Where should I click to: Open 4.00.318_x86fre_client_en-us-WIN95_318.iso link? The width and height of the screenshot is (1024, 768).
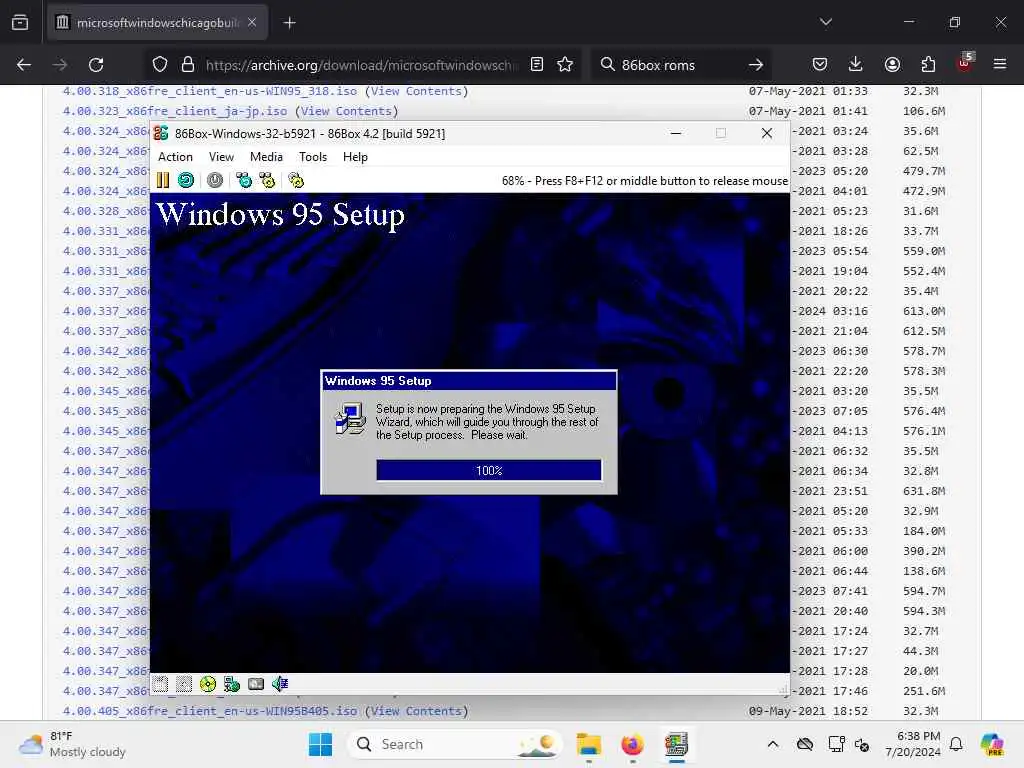point(210,91)
